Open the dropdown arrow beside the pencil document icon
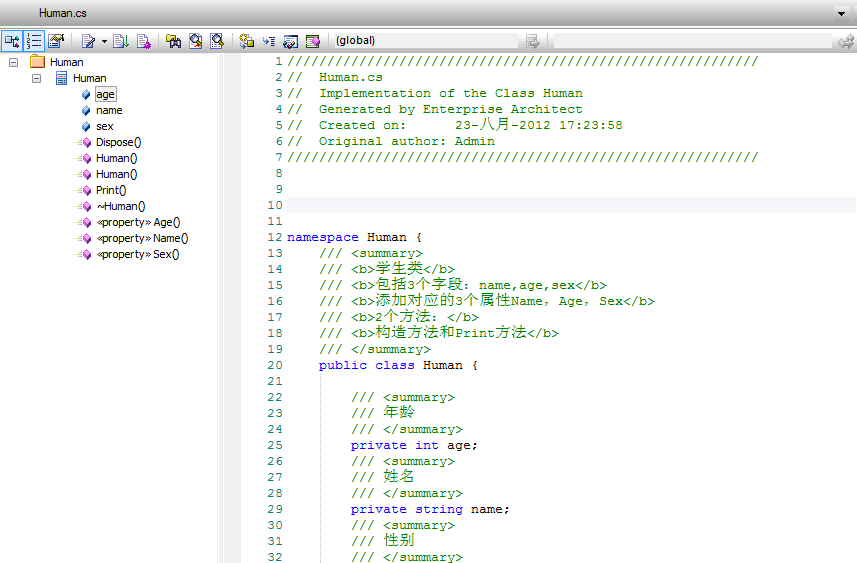 click(x=104, y=41)
